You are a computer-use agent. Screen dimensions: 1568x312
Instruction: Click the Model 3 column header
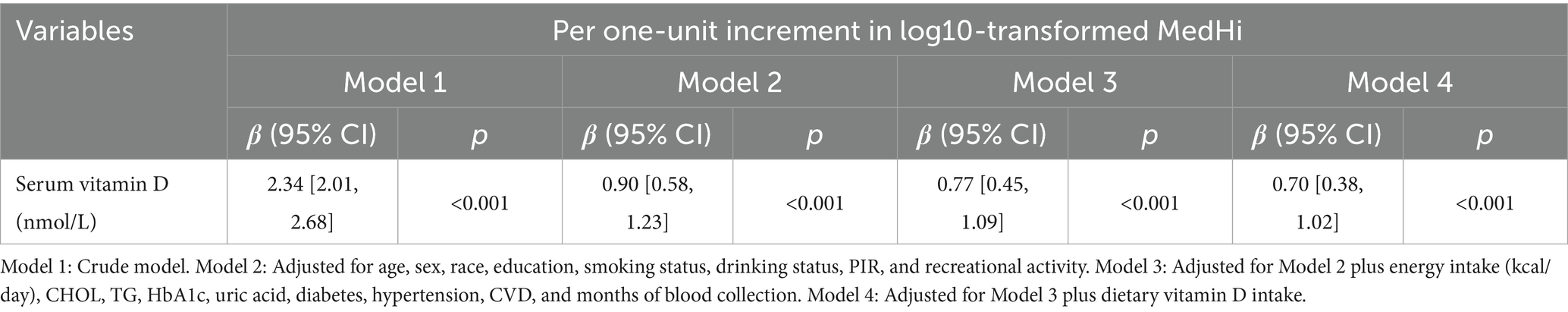(x=1064, y=82)
